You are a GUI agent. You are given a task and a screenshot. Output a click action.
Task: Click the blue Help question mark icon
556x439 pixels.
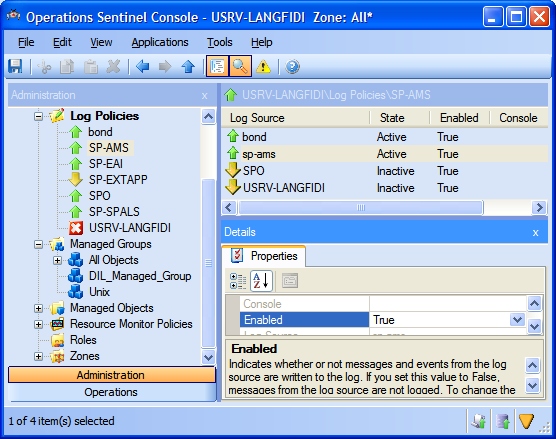(292, 66)
